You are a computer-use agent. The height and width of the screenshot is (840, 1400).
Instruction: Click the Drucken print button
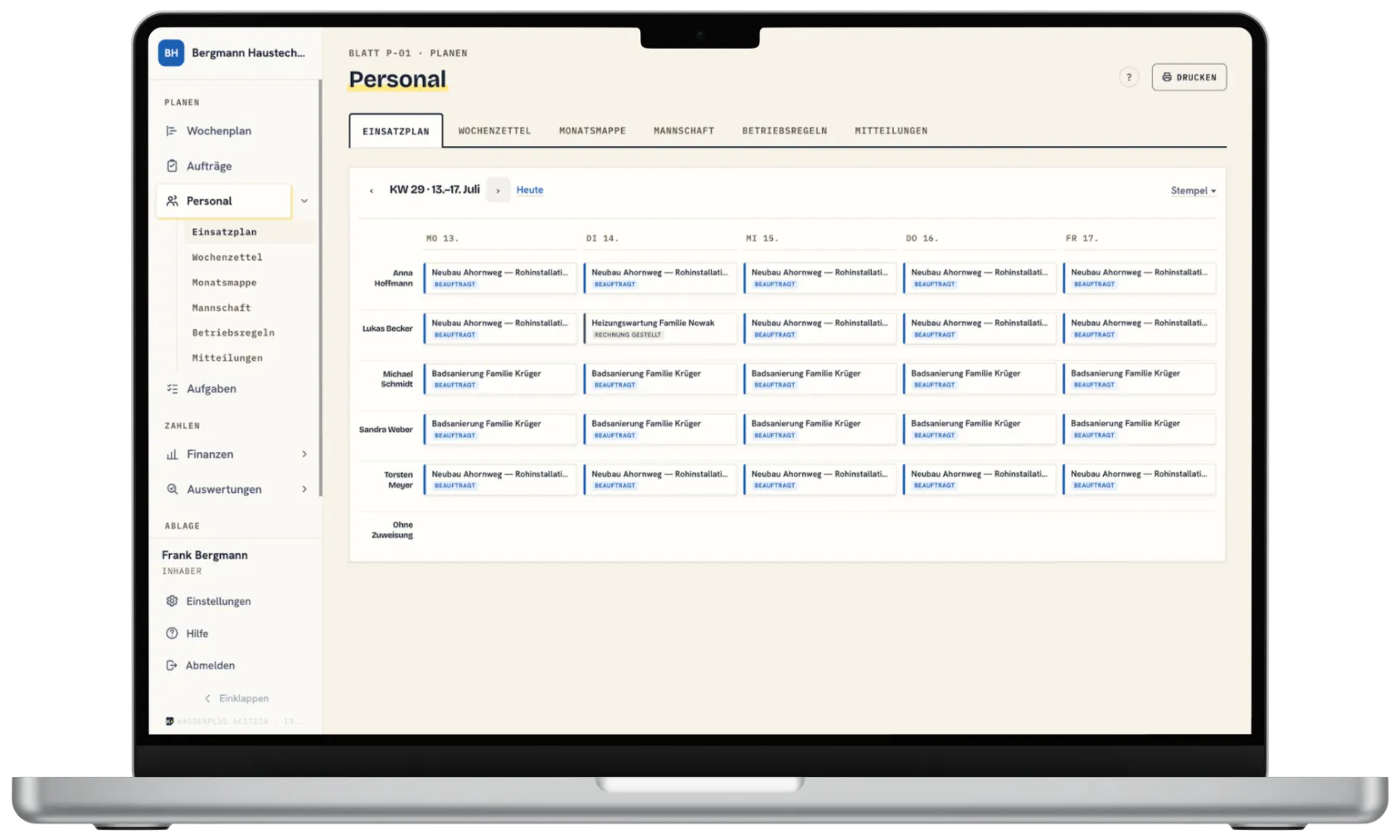tap(1189, 77)
